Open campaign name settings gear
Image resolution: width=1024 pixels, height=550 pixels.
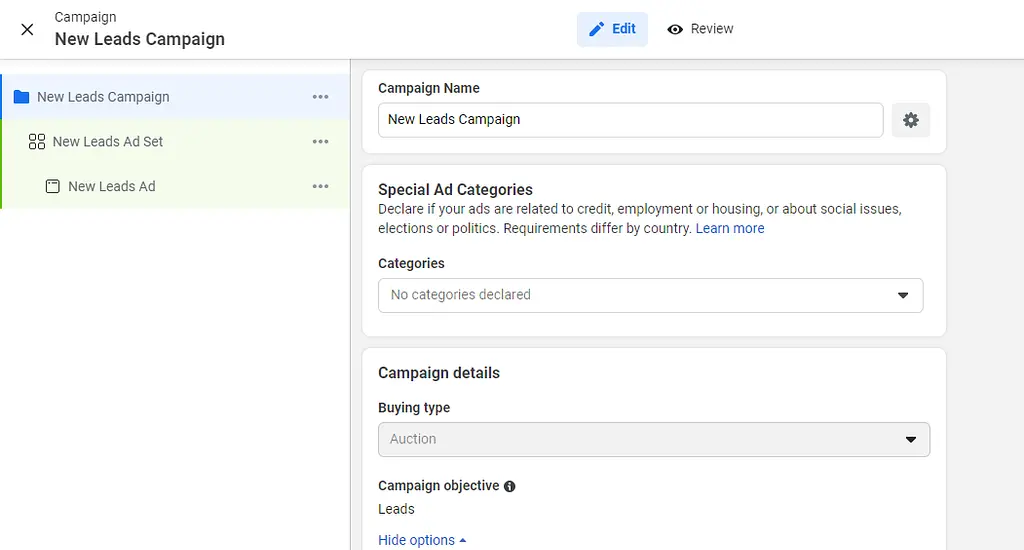pos(910,120)
